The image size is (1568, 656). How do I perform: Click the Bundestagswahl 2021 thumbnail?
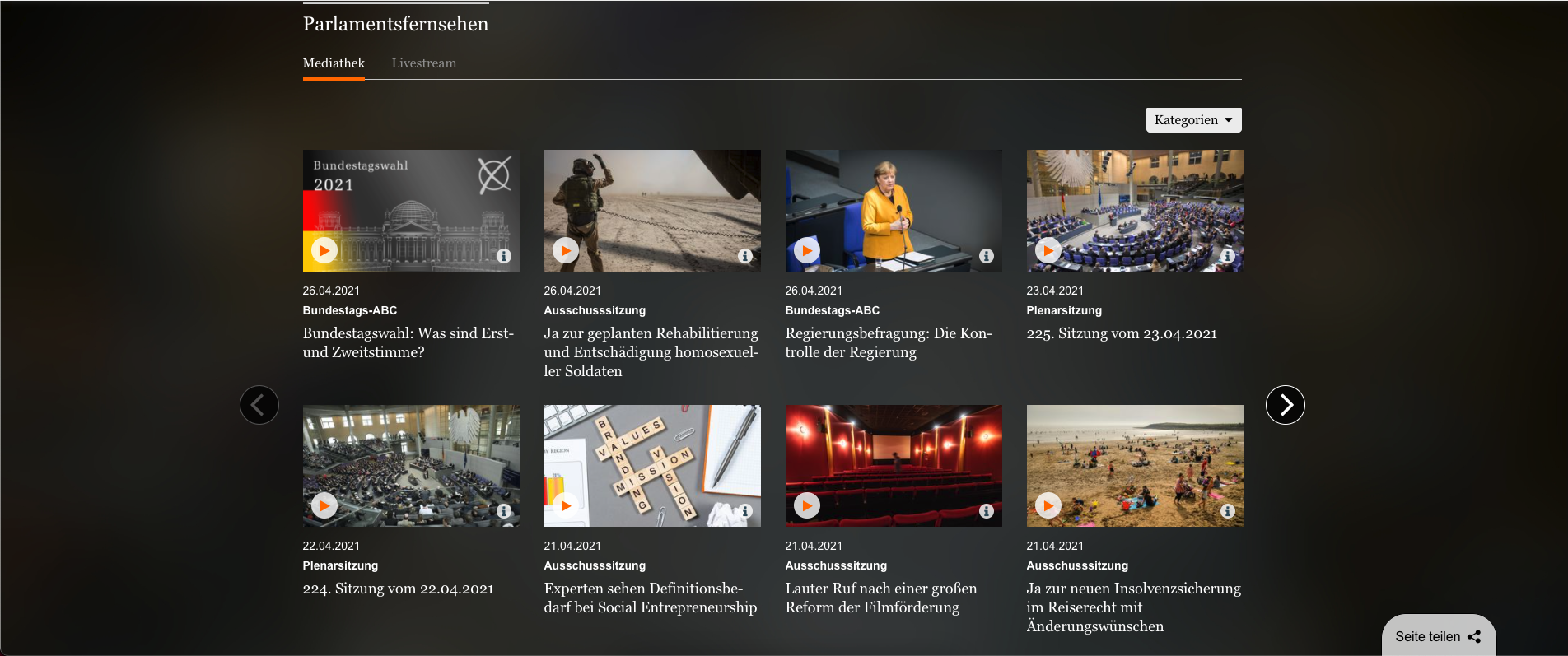[x=411, y=211]
